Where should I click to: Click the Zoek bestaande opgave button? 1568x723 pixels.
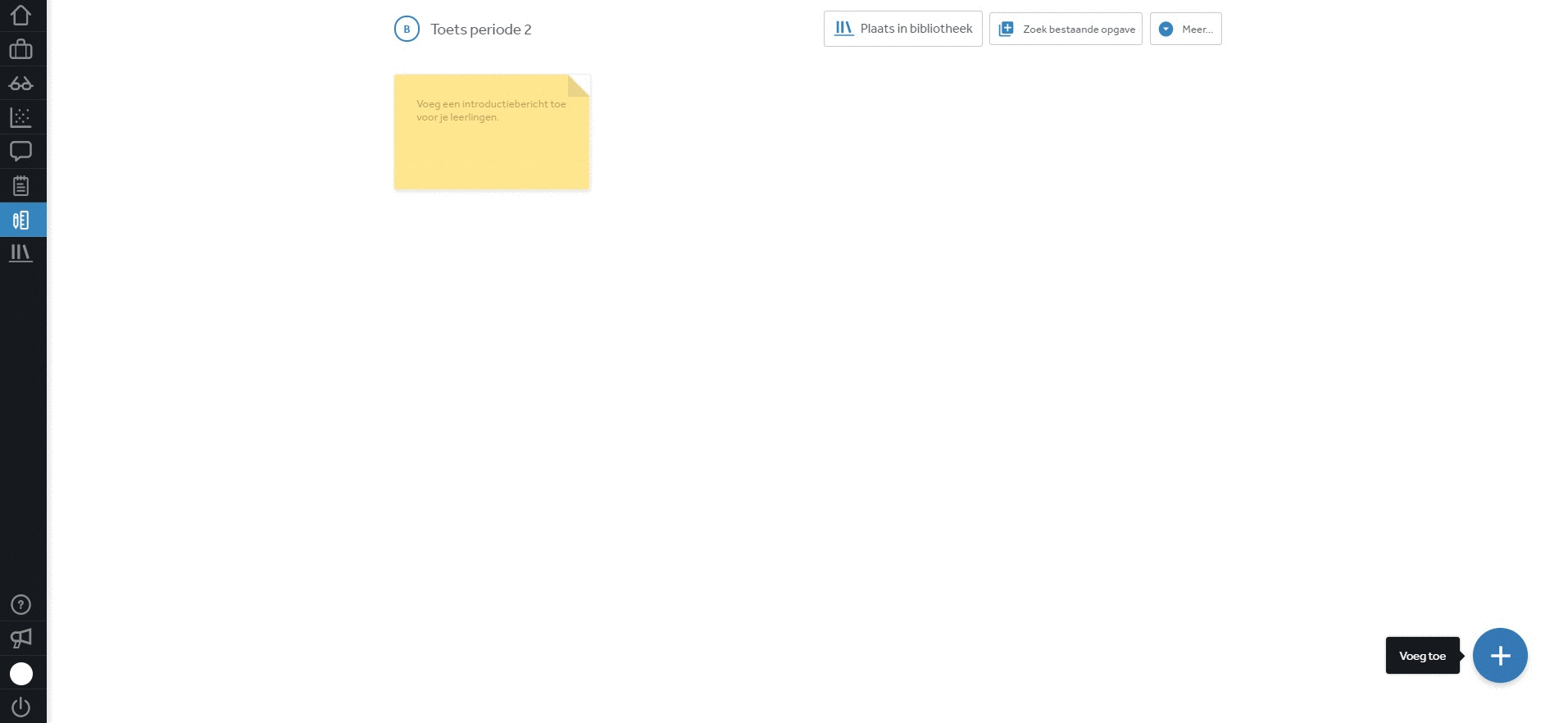click(1066, 29)
